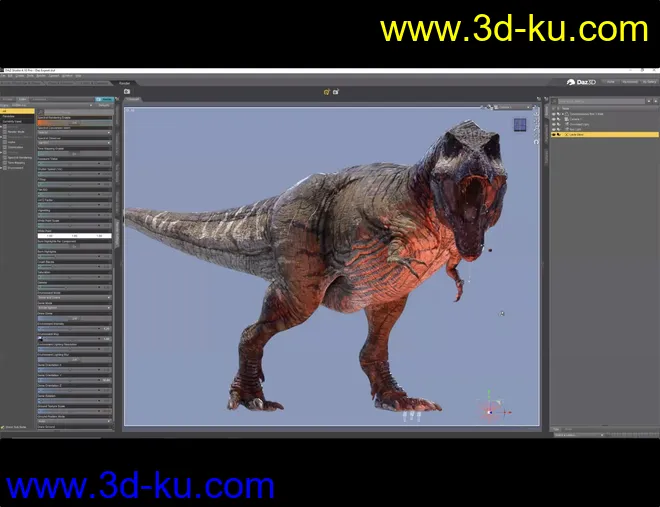Screen dimensions: 660x507
Task: Click the render camera icon in toolbar
Action: click(x=127, y=91)
